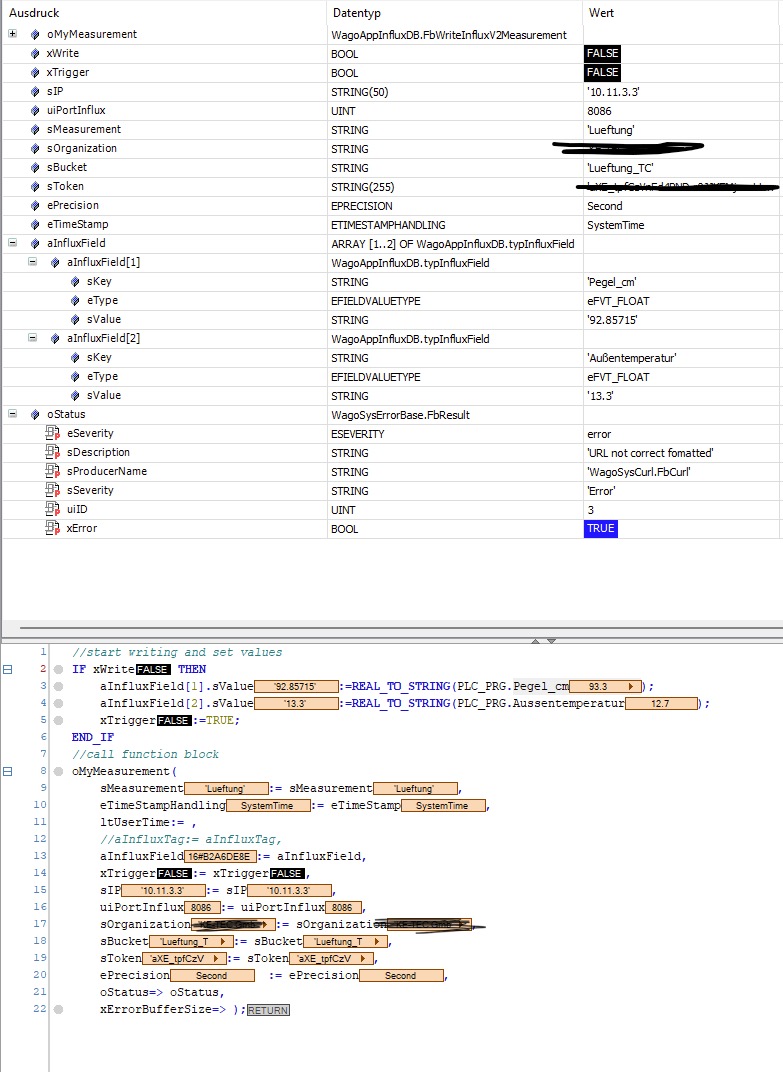The width and height of the screenshot is (783, 1072).
Task: Click the variable icon beside sMeasurement
Action: click(x=35, y=129)
